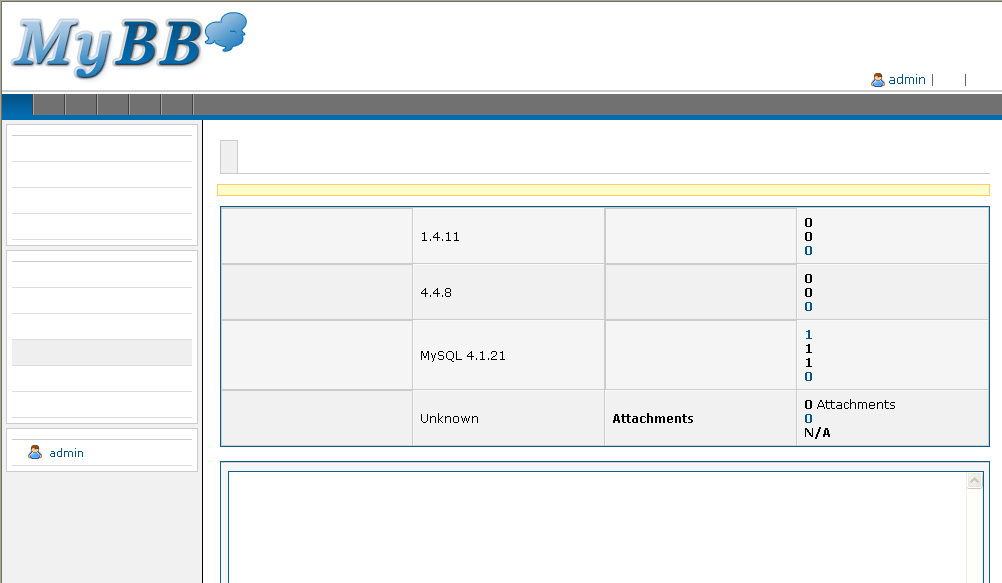Click the "Attachments" label in the table
Viewport: 1002px width, 583px height.
coord(652,419)
